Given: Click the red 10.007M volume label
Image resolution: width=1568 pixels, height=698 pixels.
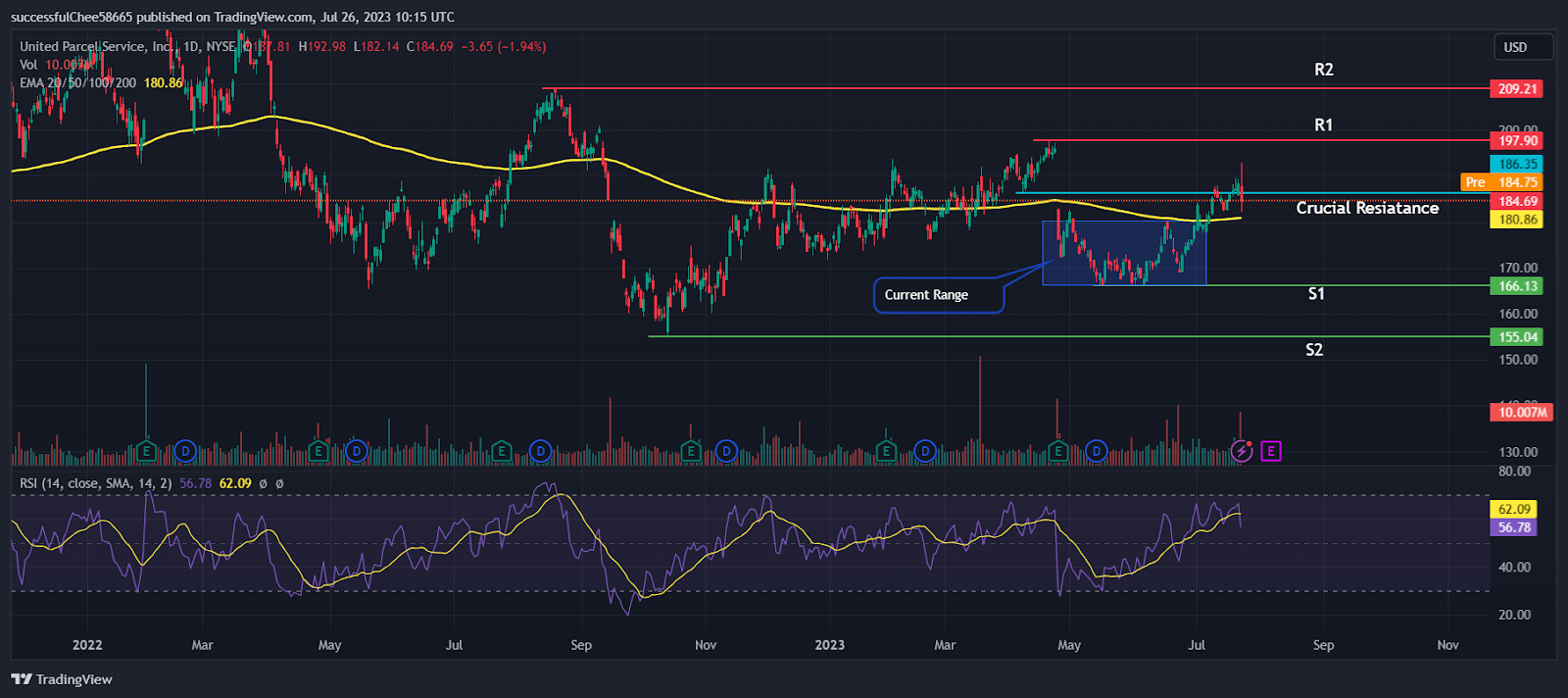Looking at the screenshot, I should 1522,413.
